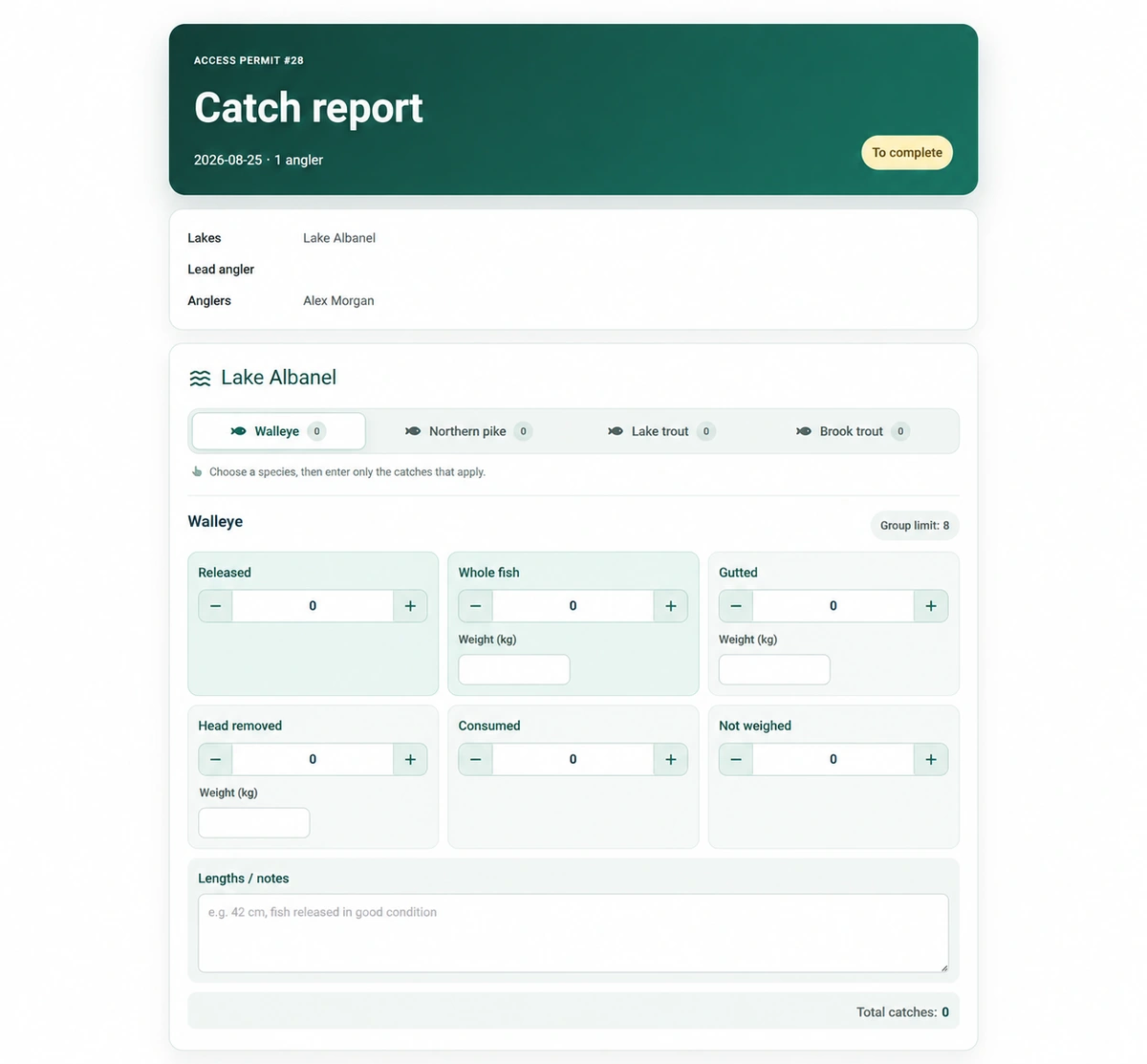Screen dimensions: 1147x1064
Task: Focus the Gutted Weight (kg) field
Action: [x=774, y=669]
